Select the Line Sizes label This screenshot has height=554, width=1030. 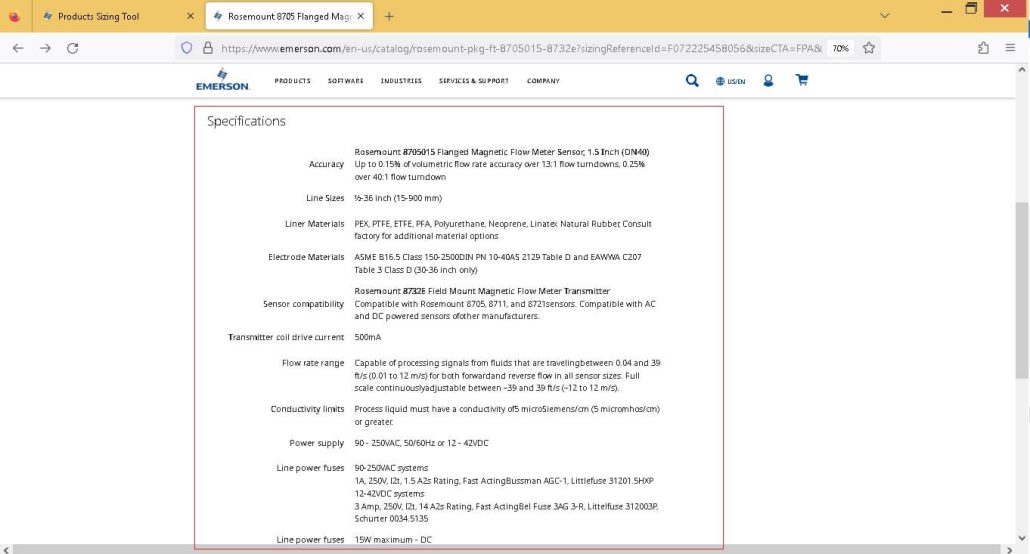[x=325, y=198]
